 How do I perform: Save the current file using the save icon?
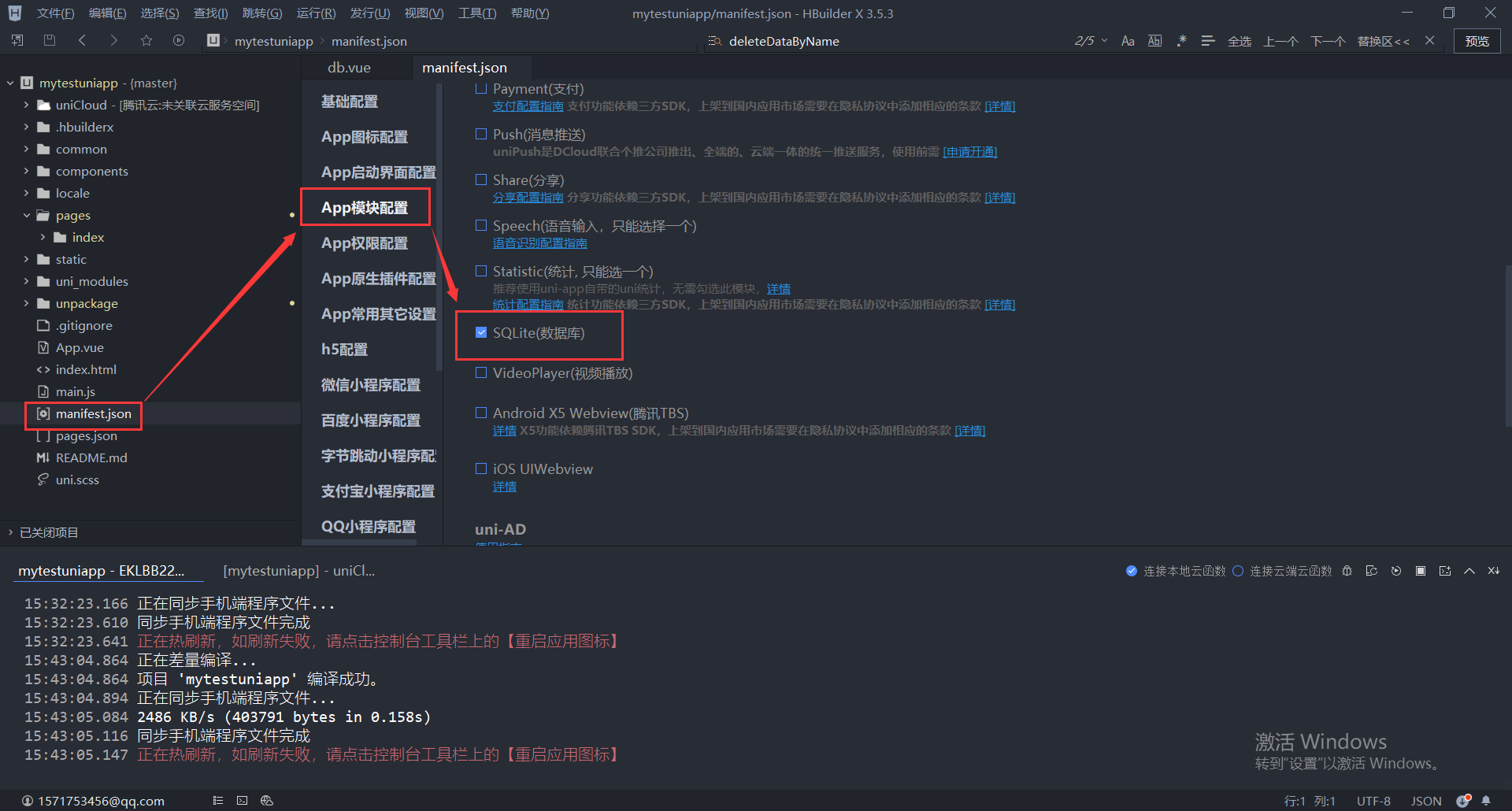pyautogui.click(x=49, y=40)
